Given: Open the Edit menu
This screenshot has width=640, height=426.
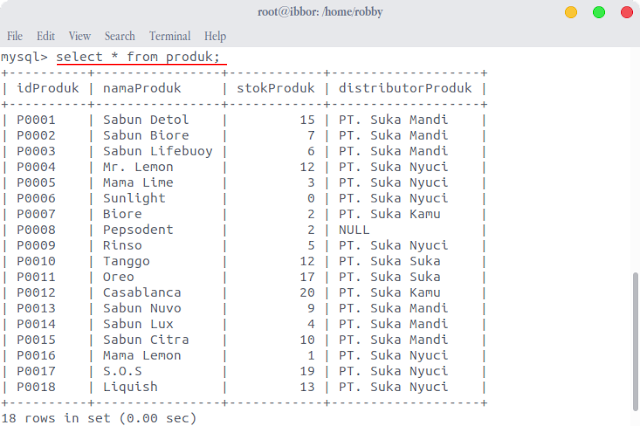Looking at the screenshot, I should point(46,36).
